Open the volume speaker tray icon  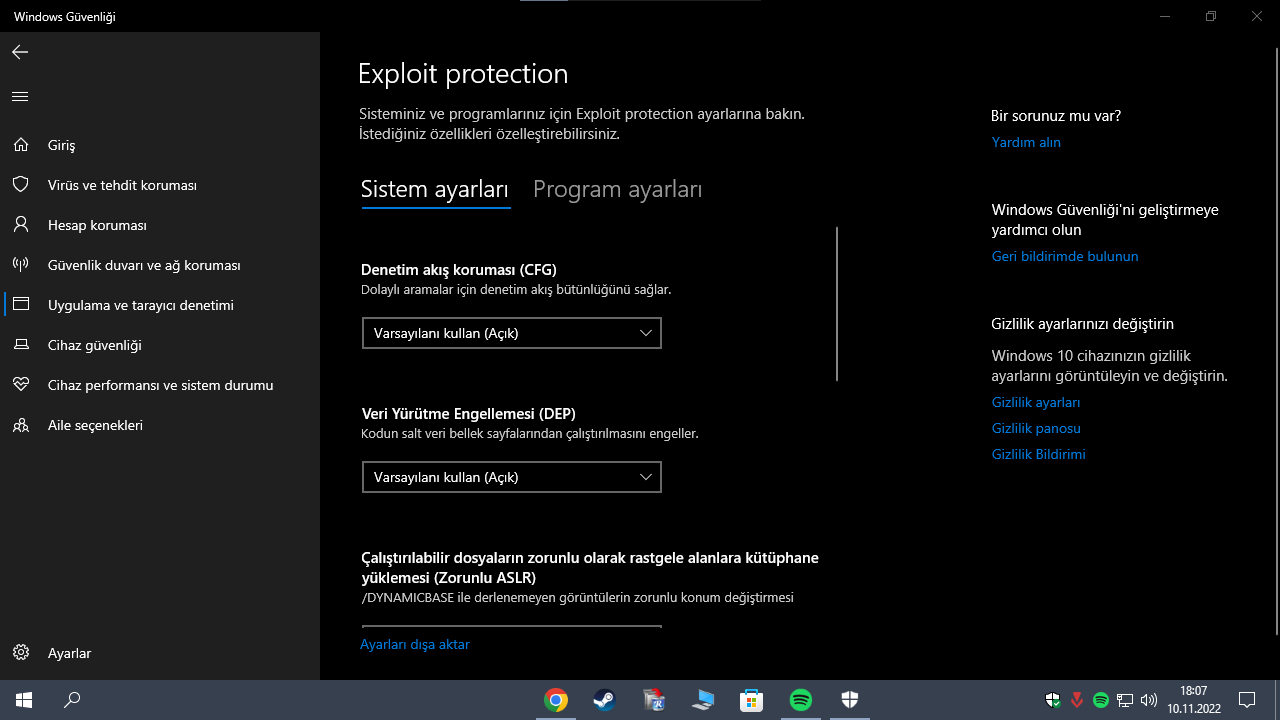1149,700
